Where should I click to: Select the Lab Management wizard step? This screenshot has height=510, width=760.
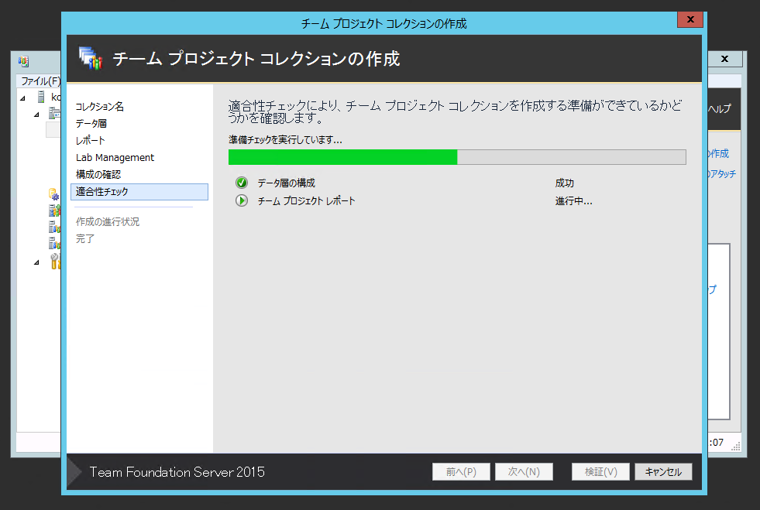coord(115,157)
